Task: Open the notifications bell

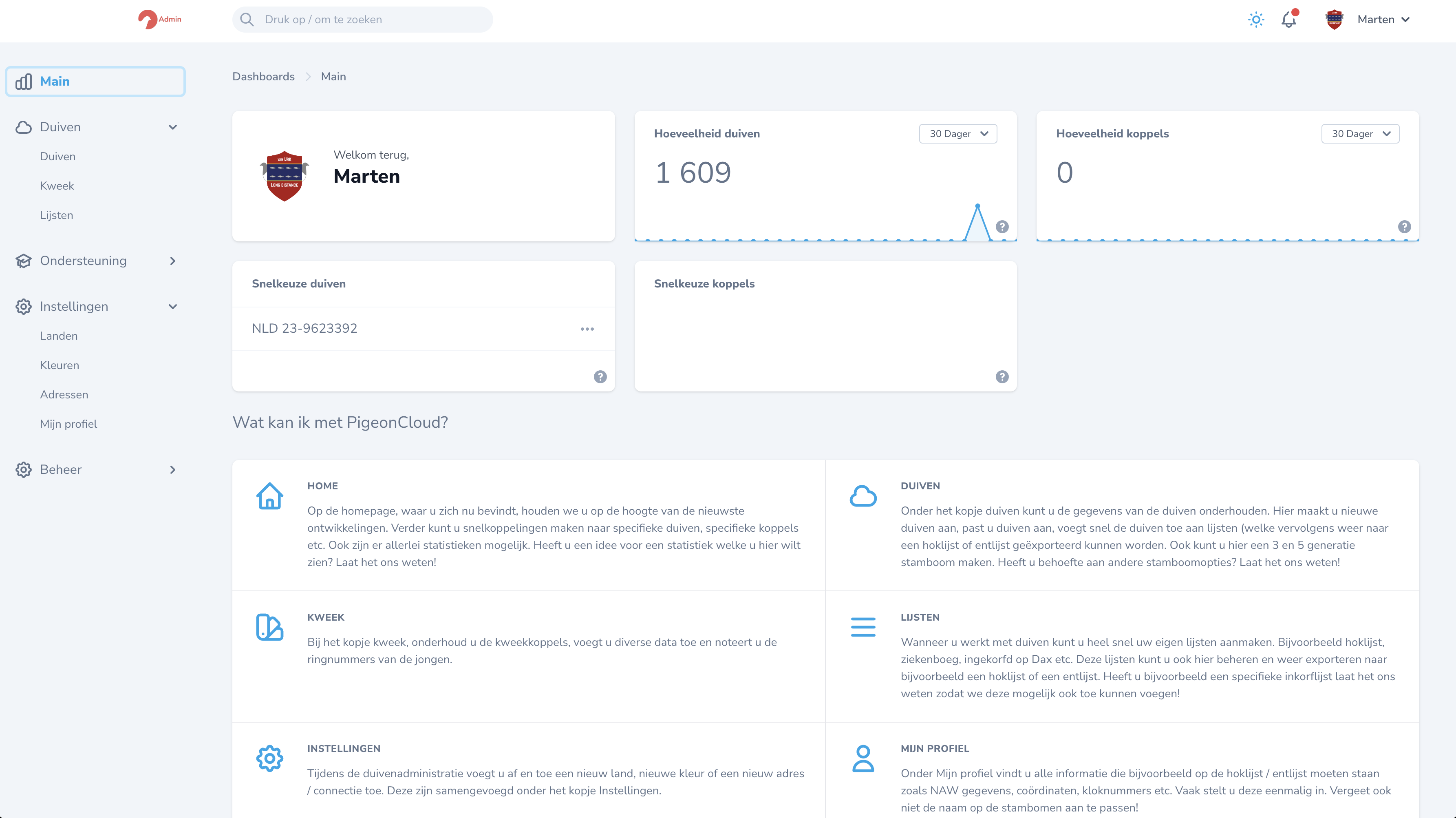Action: click(x=1288, y=20)
